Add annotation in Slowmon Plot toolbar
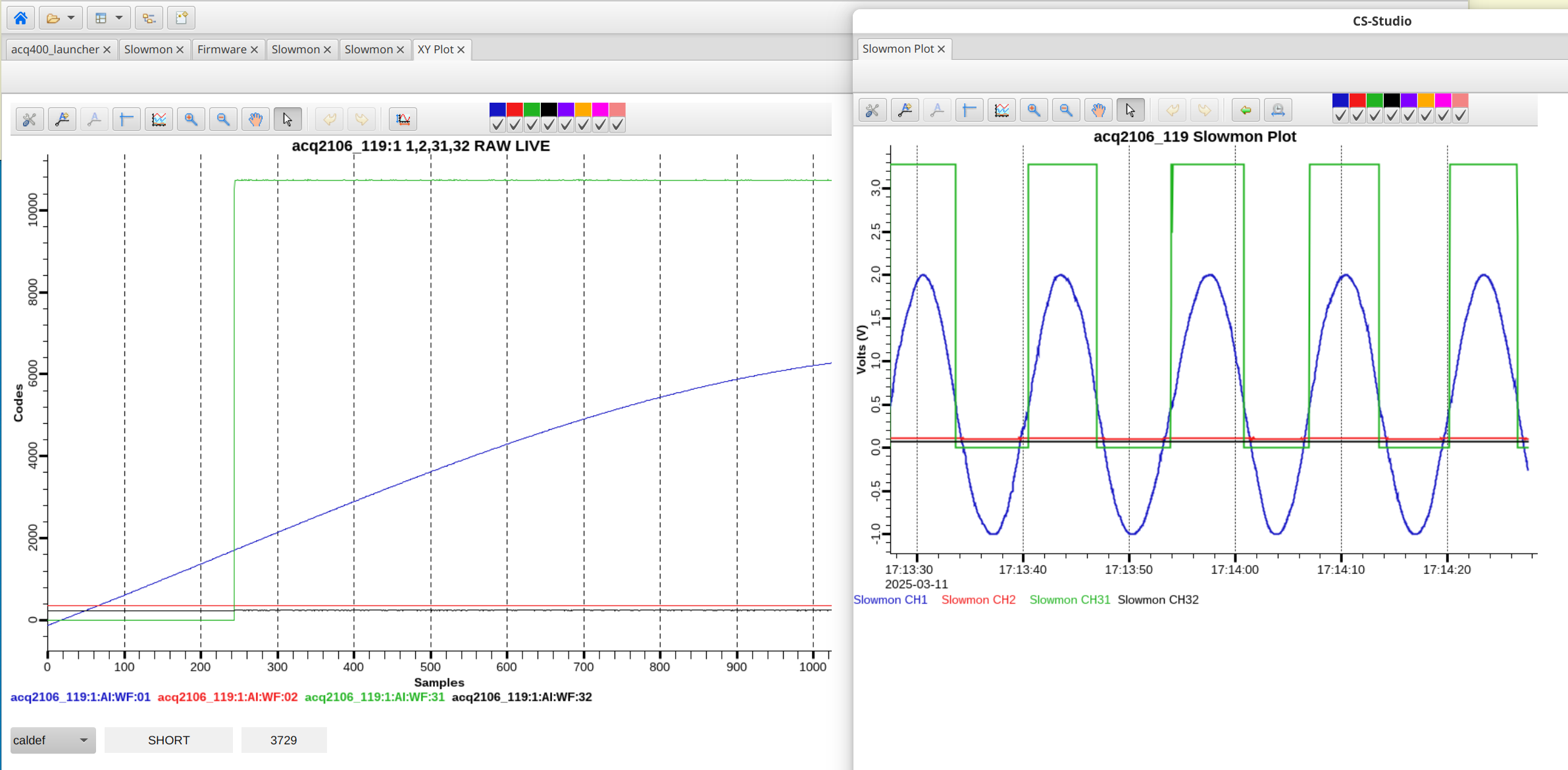The width and height of the screenshot is (1568, 770). click(x=905, y=110)
